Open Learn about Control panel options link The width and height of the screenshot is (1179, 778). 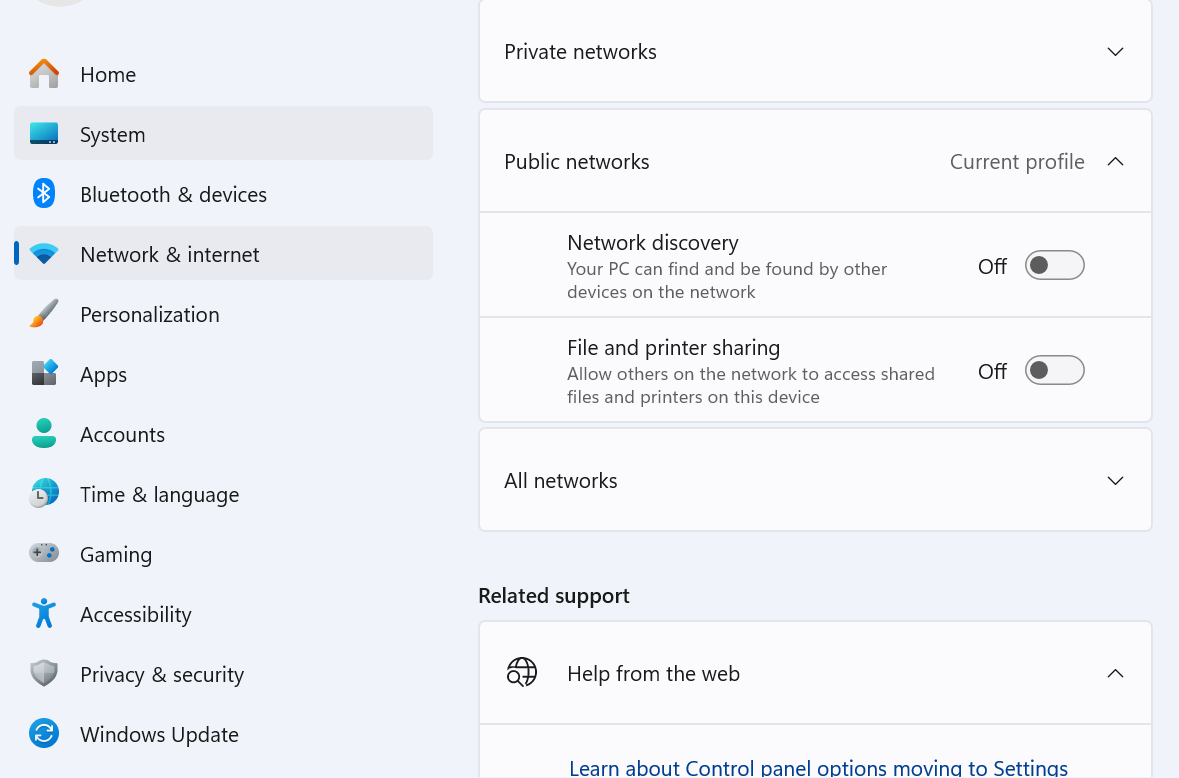818,768
